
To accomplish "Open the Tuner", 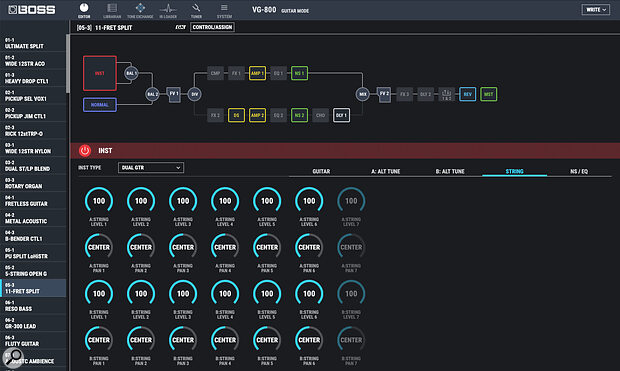I will click(196, 11).
